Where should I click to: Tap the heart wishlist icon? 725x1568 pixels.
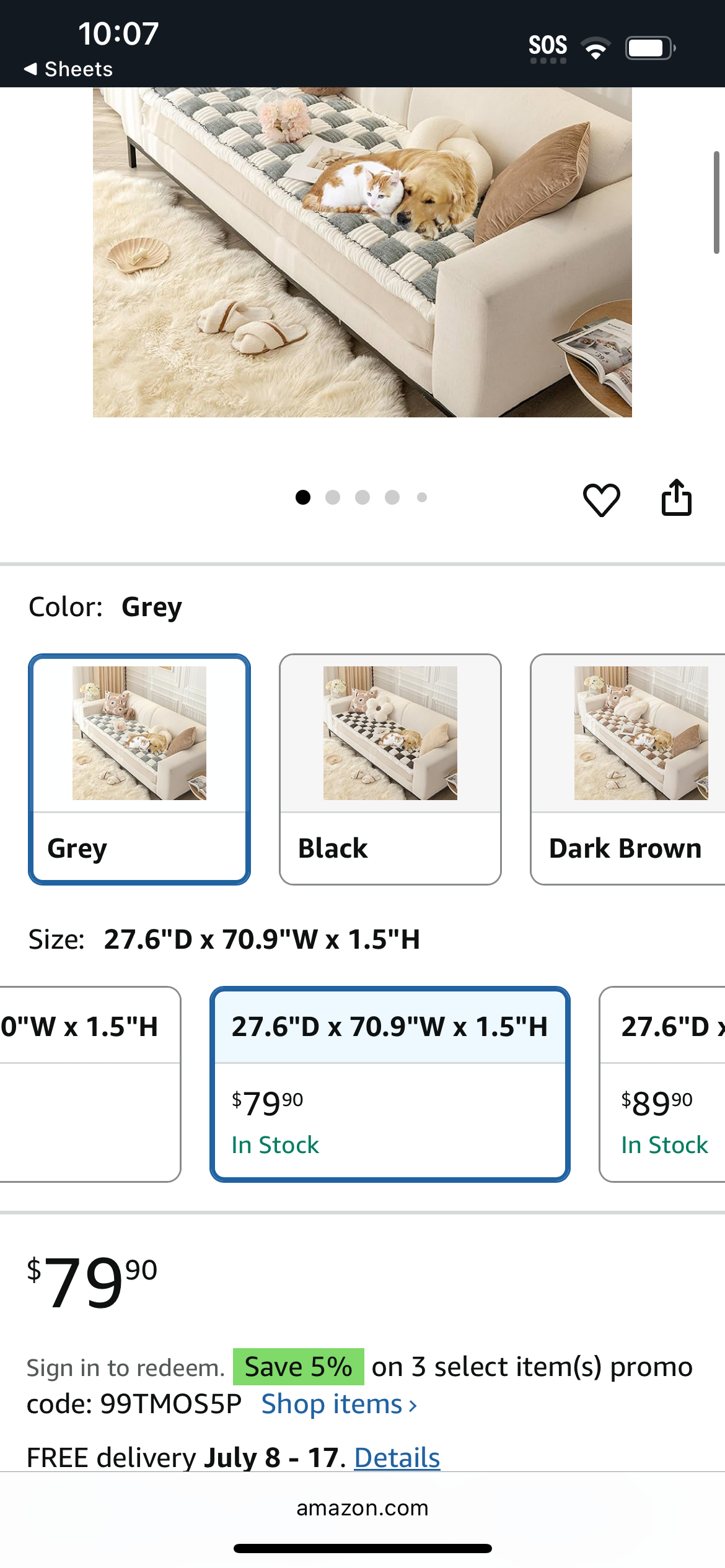601,499
